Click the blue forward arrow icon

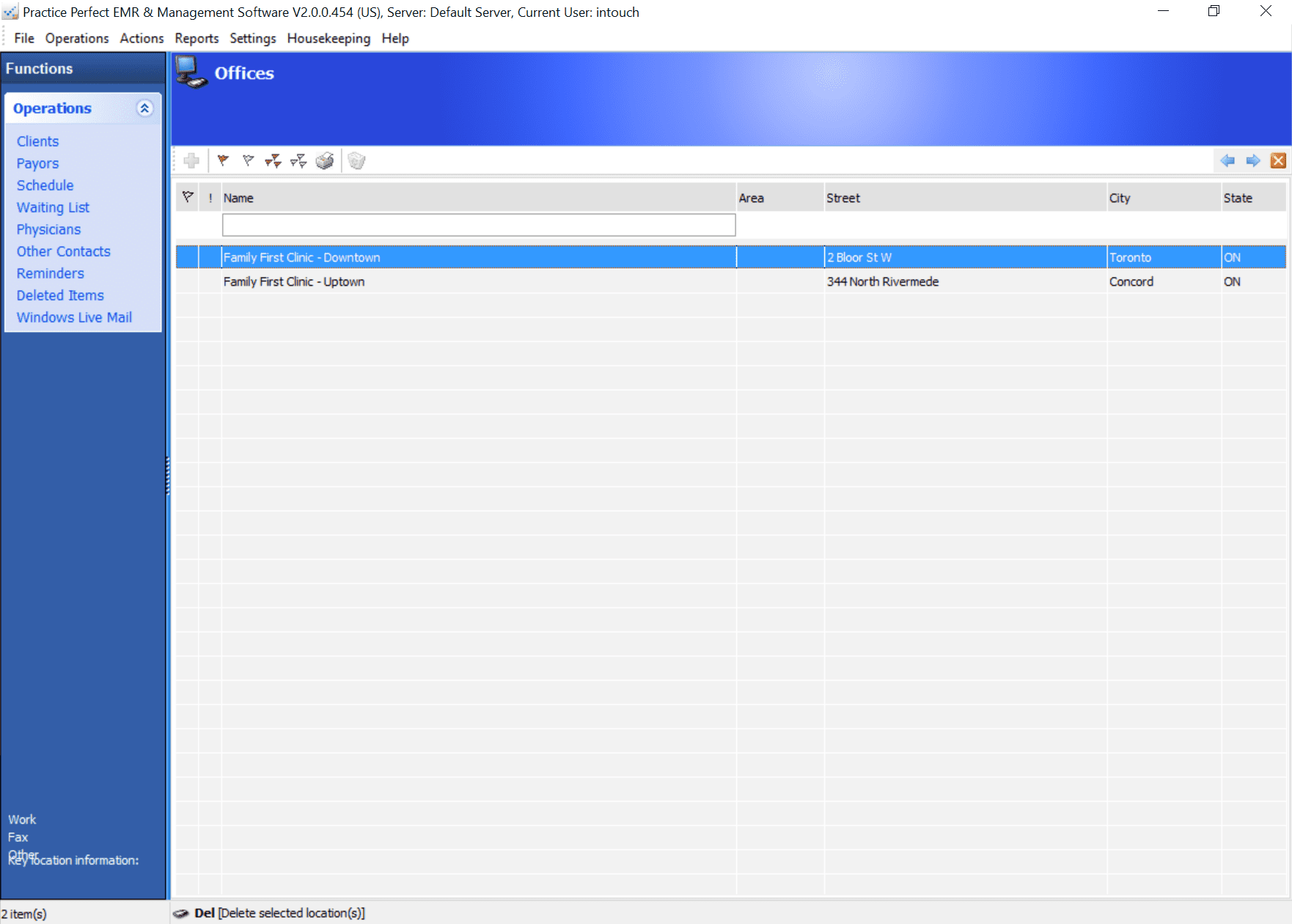point(1253,161)
